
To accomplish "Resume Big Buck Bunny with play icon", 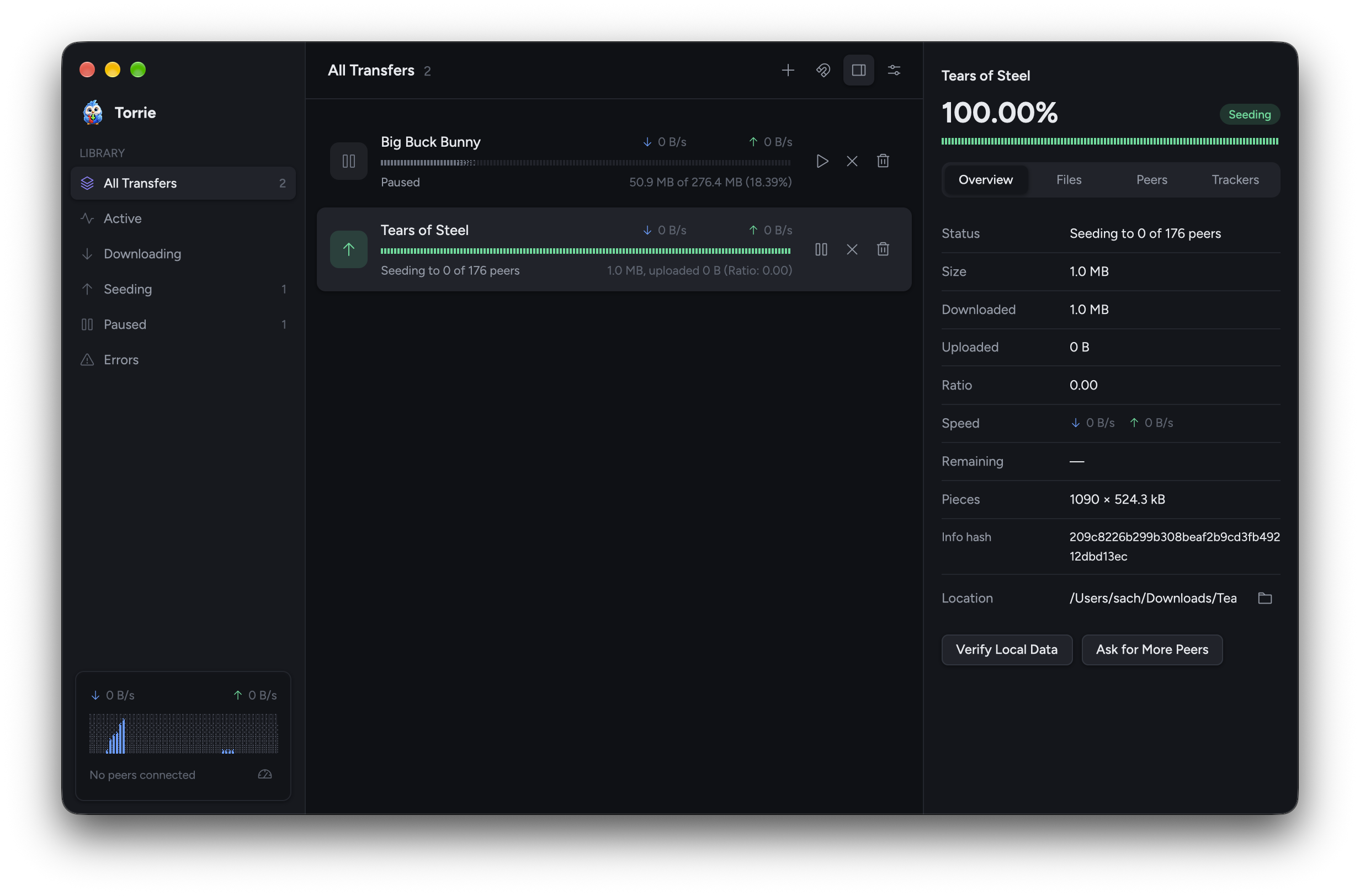I will point(822,161).
